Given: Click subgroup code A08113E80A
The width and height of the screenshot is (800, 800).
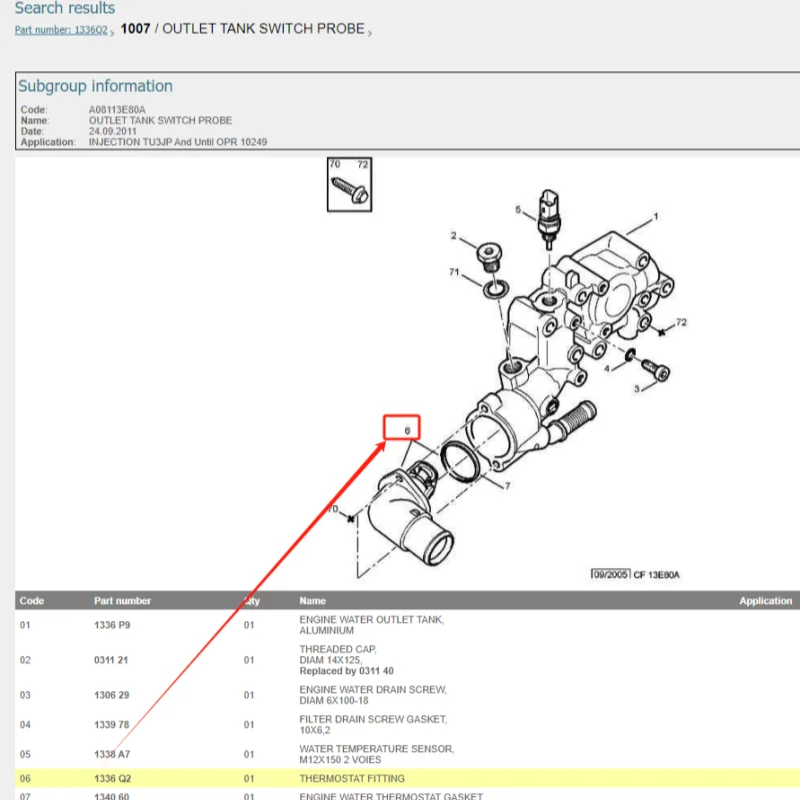Looking at the screenshot, I should [117, 110].
